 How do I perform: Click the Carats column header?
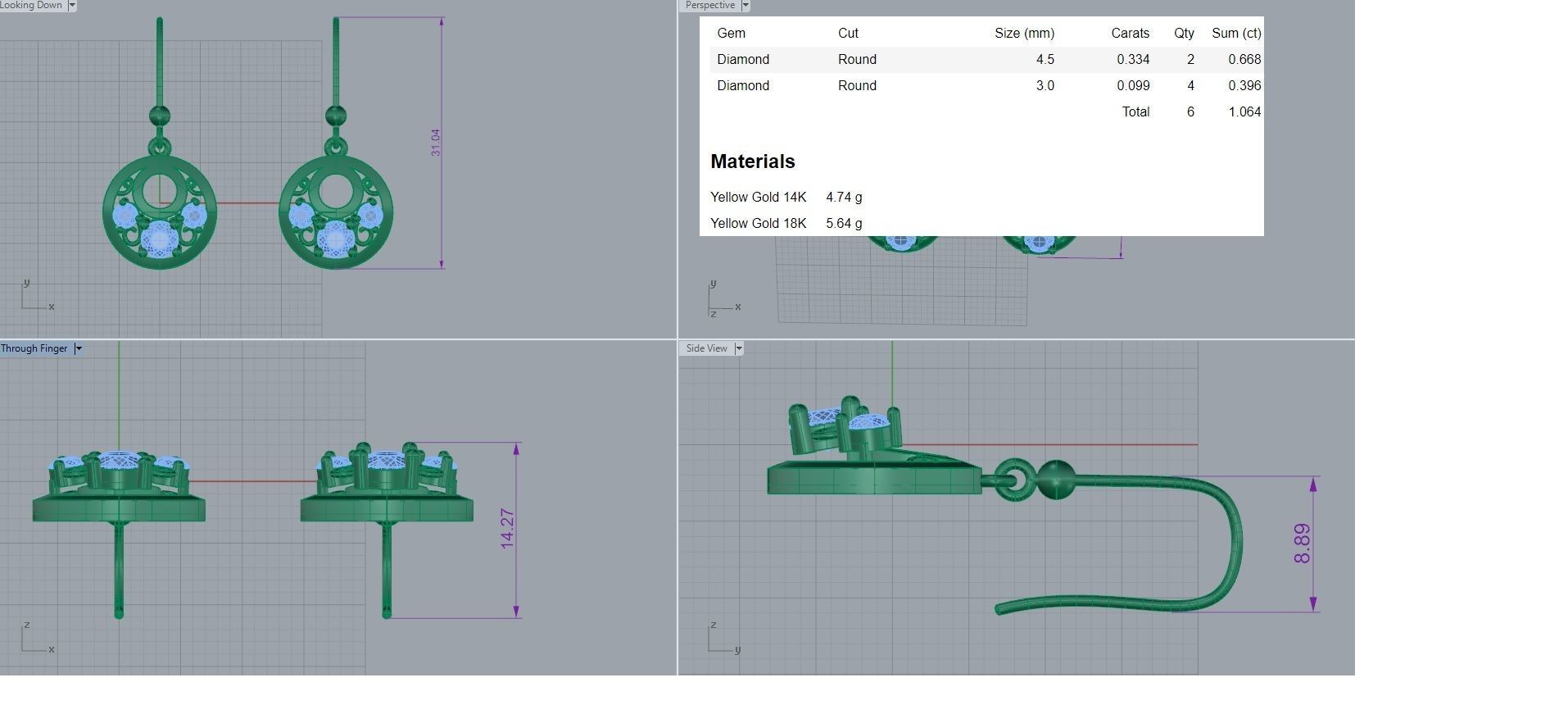[x=1130, y=34]
